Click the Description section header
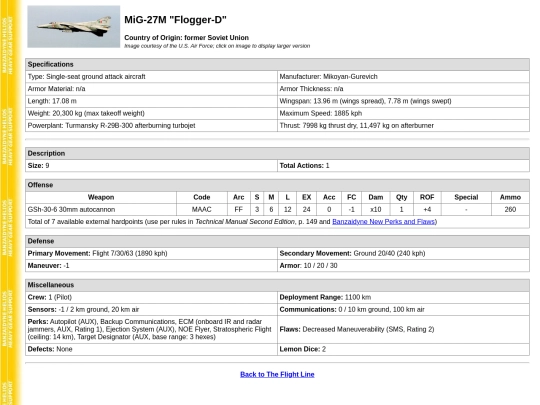Screen dimensions: 540x405 point(277,153)
